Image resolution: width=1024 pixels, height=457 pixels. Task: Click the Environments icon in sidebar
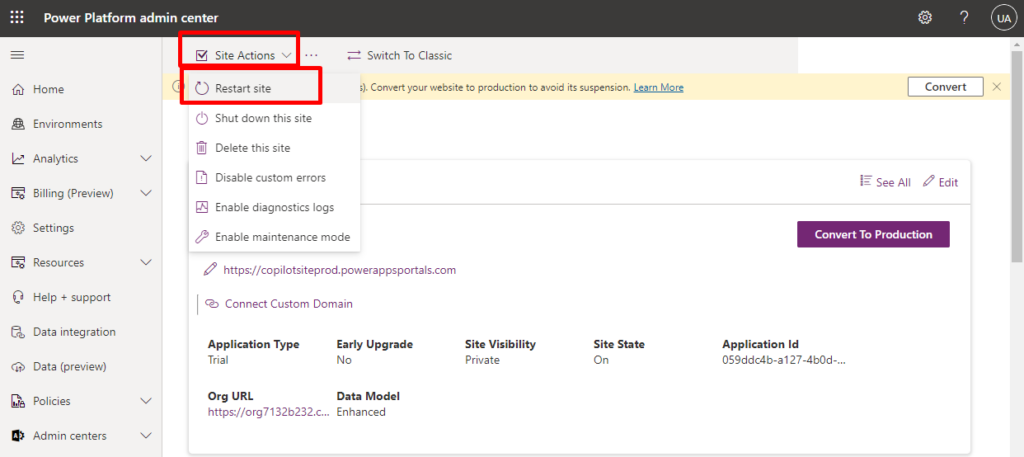pyautogui.click(x=18, y=124)
